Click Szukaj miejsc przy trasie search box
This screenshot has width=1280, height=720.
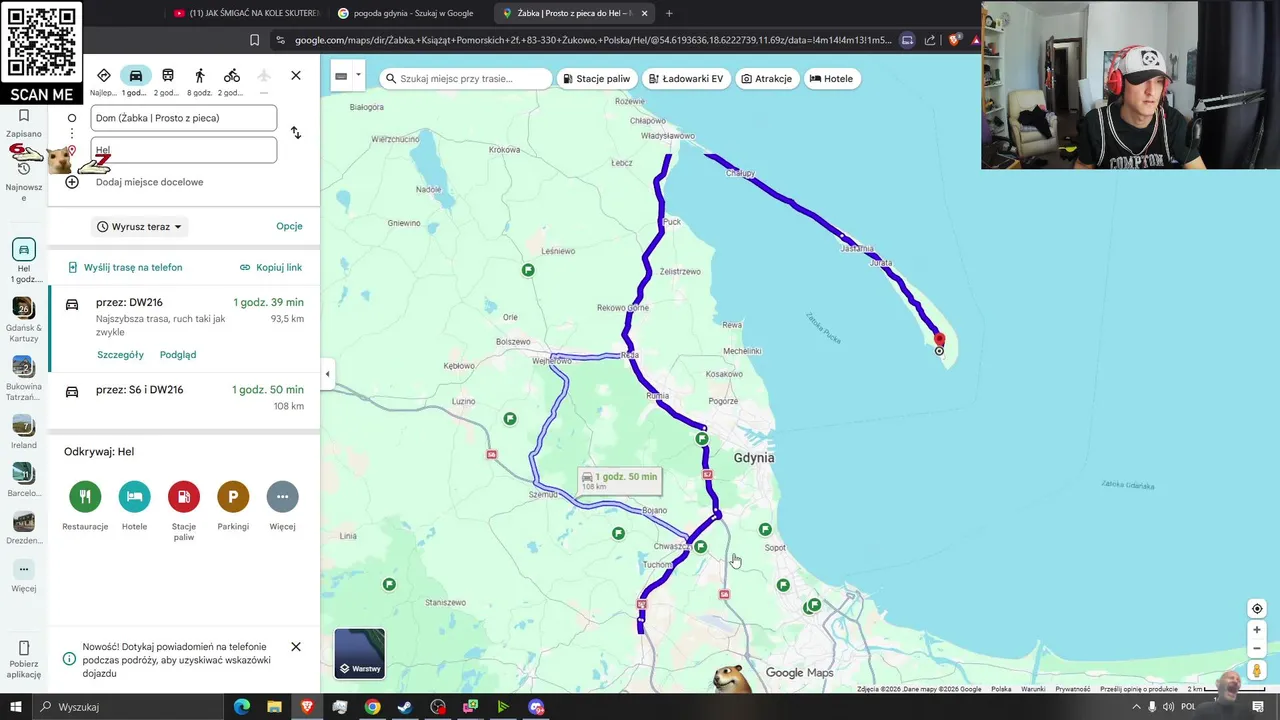tap(465, 79)
